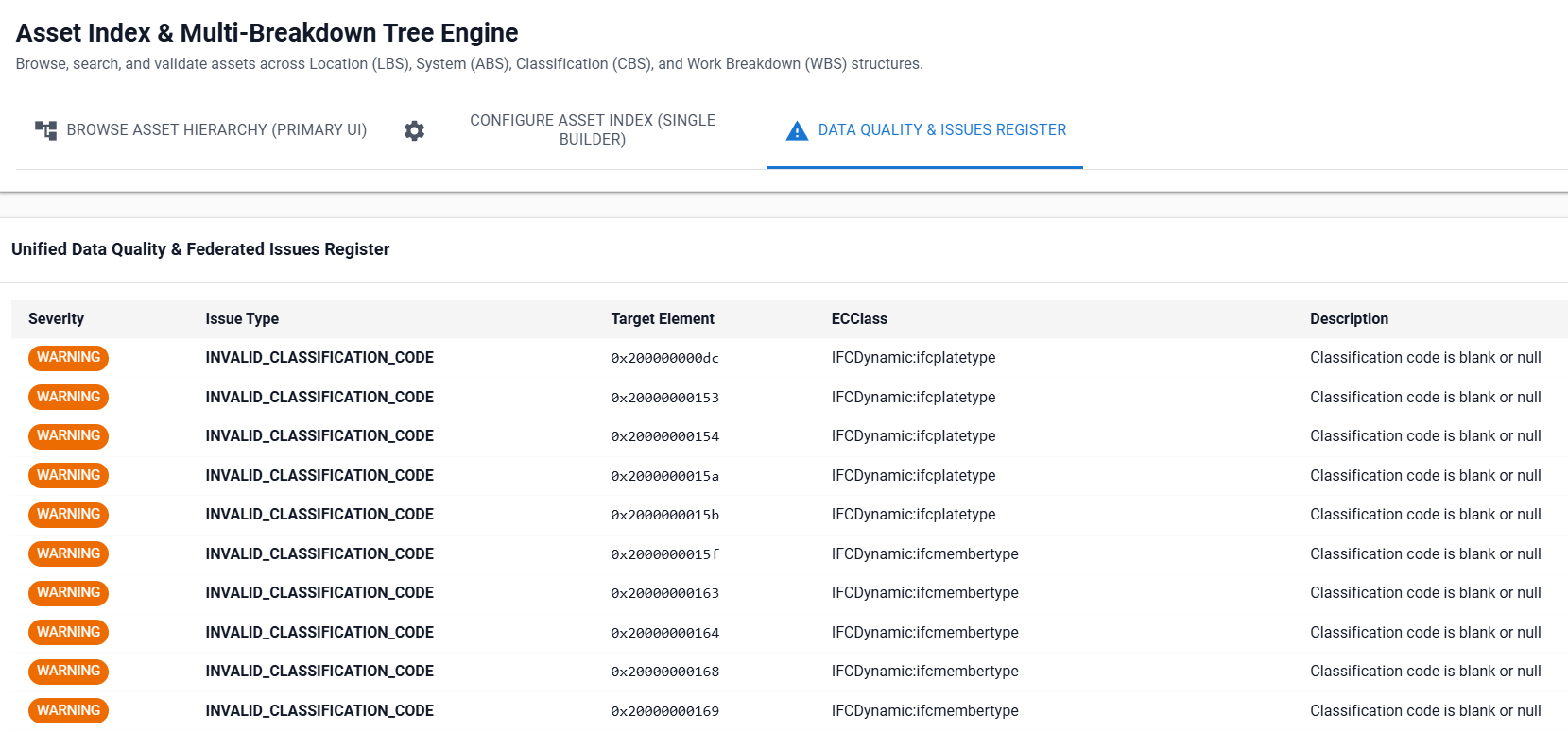Viewport: 1568px width, 732px height.
Task: Click the warning triangle tab icon
Action: [x=797, y=130]
